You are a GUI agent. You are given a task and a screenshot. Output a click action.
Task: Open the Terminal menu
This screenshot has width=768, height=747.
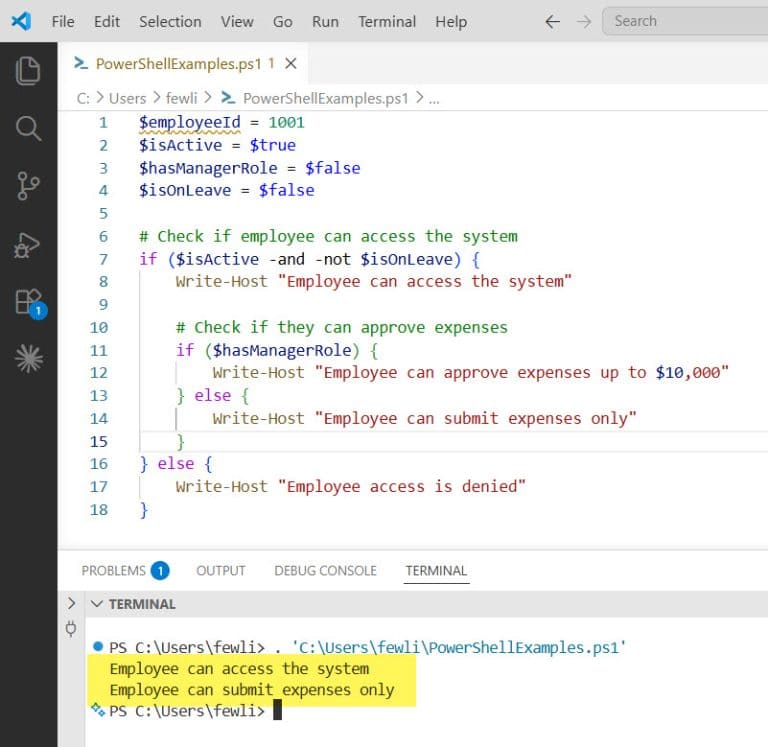click(x=387, y=22)
